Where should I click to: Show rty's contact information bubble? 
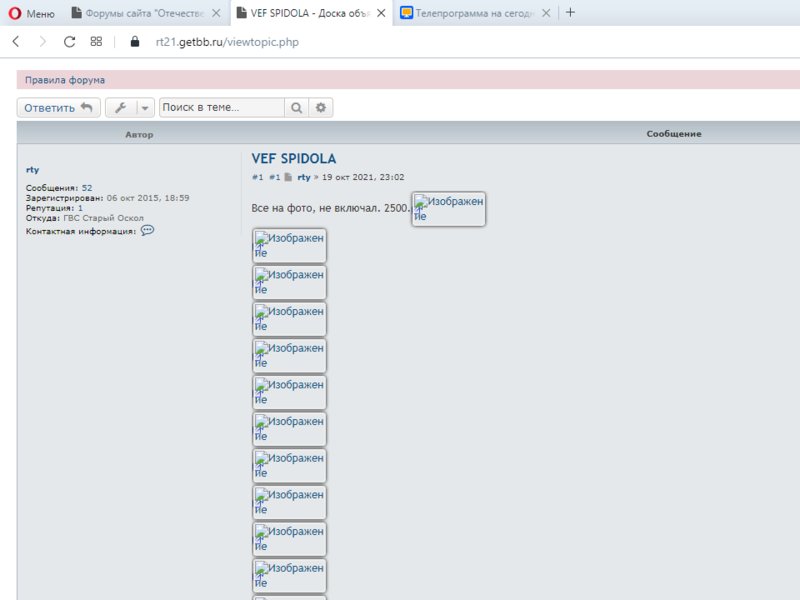147,231
